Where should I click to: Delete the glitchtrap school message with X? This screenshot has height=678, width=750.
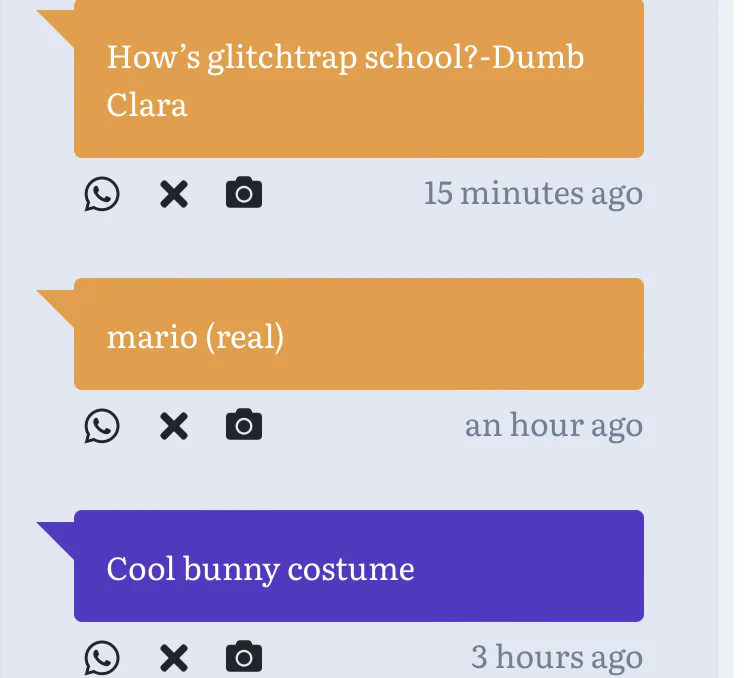pyautogui.click(x=174, y=193)
